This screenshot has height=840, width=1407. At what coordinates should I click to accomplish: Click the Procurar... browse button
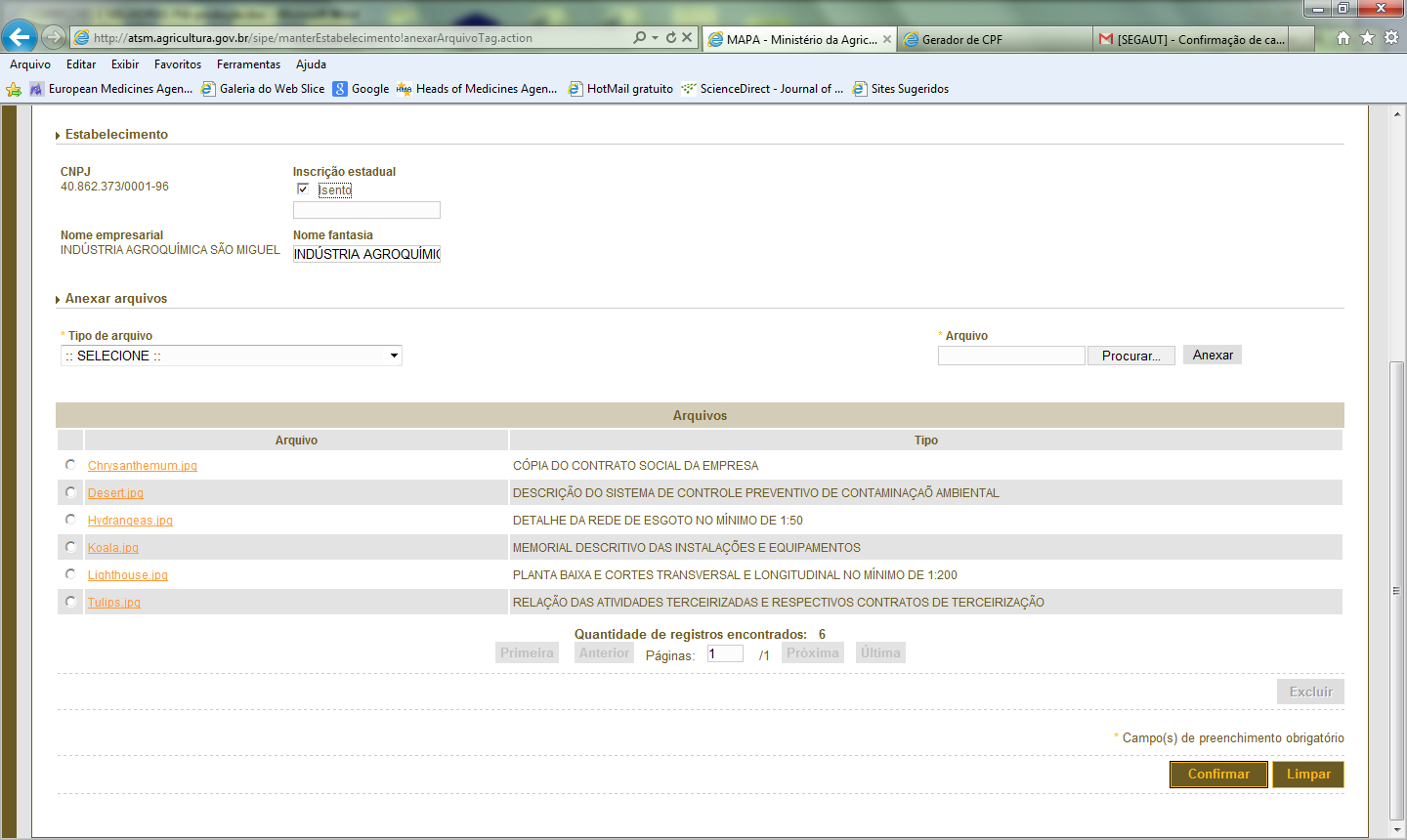pyautogui.click(x=1131, y=356)
